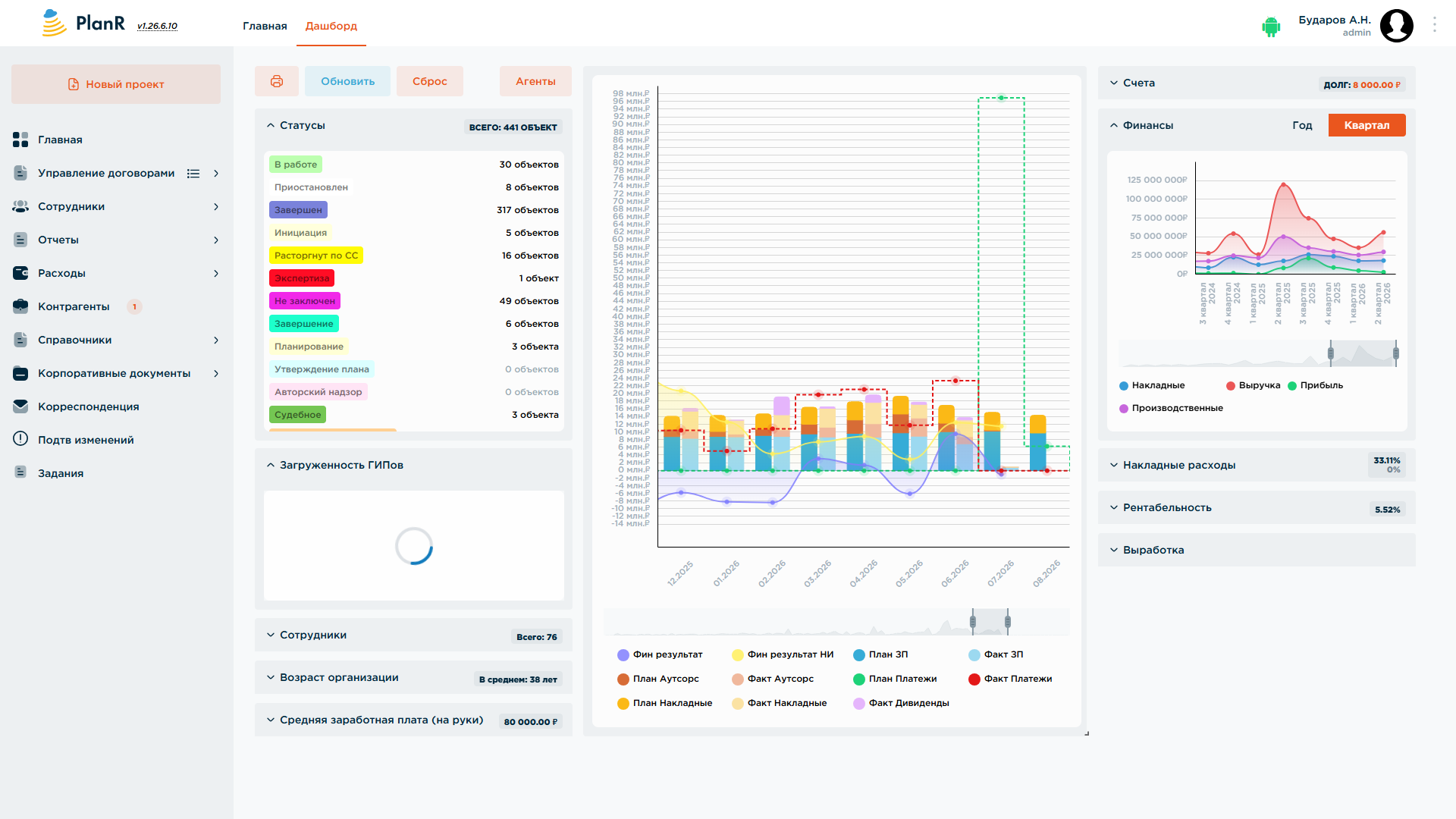
Task: Click right handle of finance chart range slider
Action: coord(1395,353)
